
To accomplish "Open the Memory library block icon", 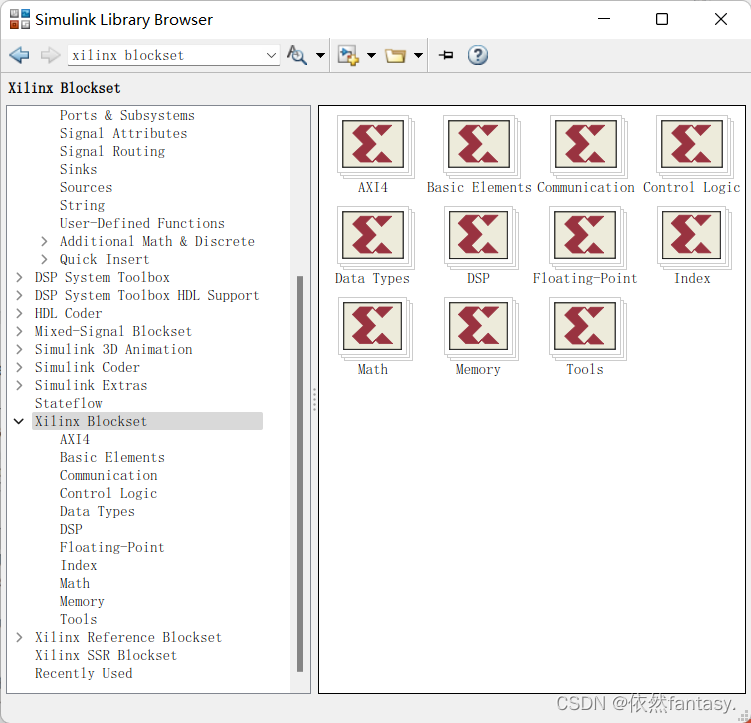I will 478,328.
